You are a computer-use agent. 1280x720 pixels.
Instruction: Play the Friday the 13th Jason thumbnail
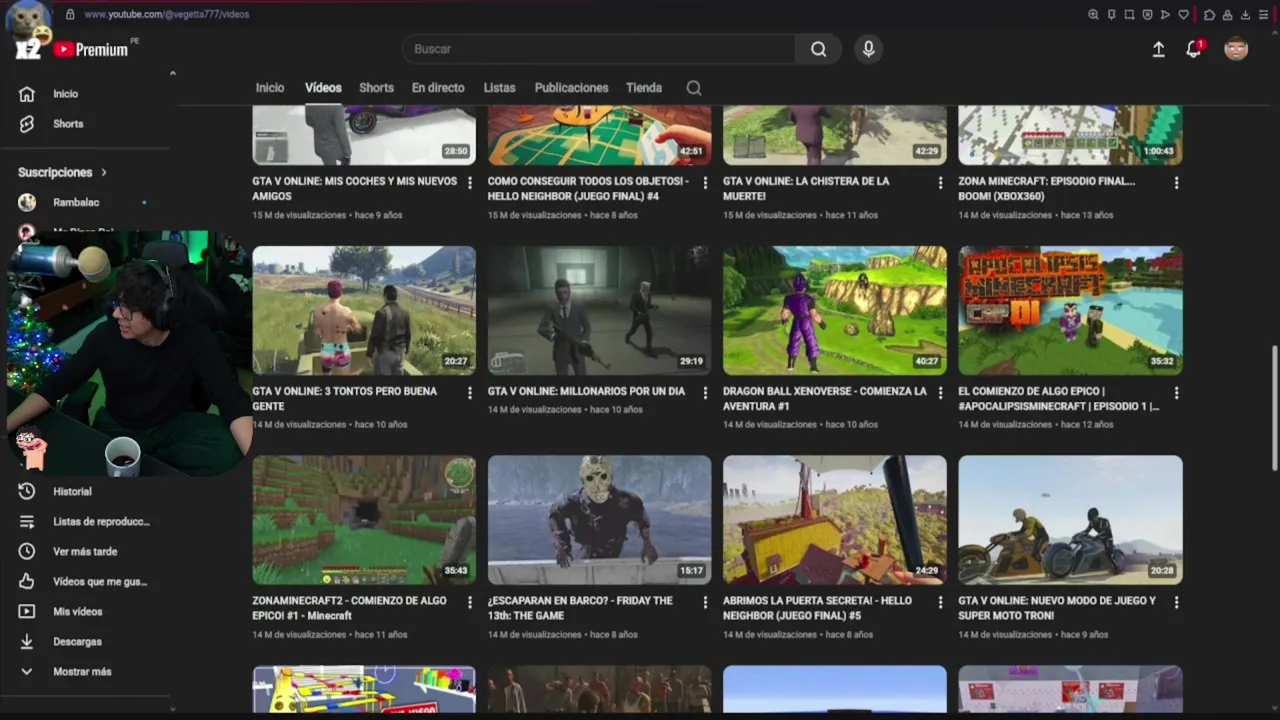pyautogui.click(x=599, y=520)
